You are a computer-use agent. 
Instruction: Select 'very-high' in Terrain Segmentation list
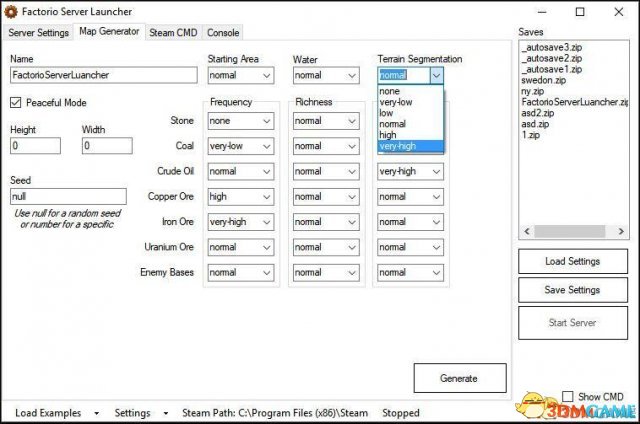[410, 146]
